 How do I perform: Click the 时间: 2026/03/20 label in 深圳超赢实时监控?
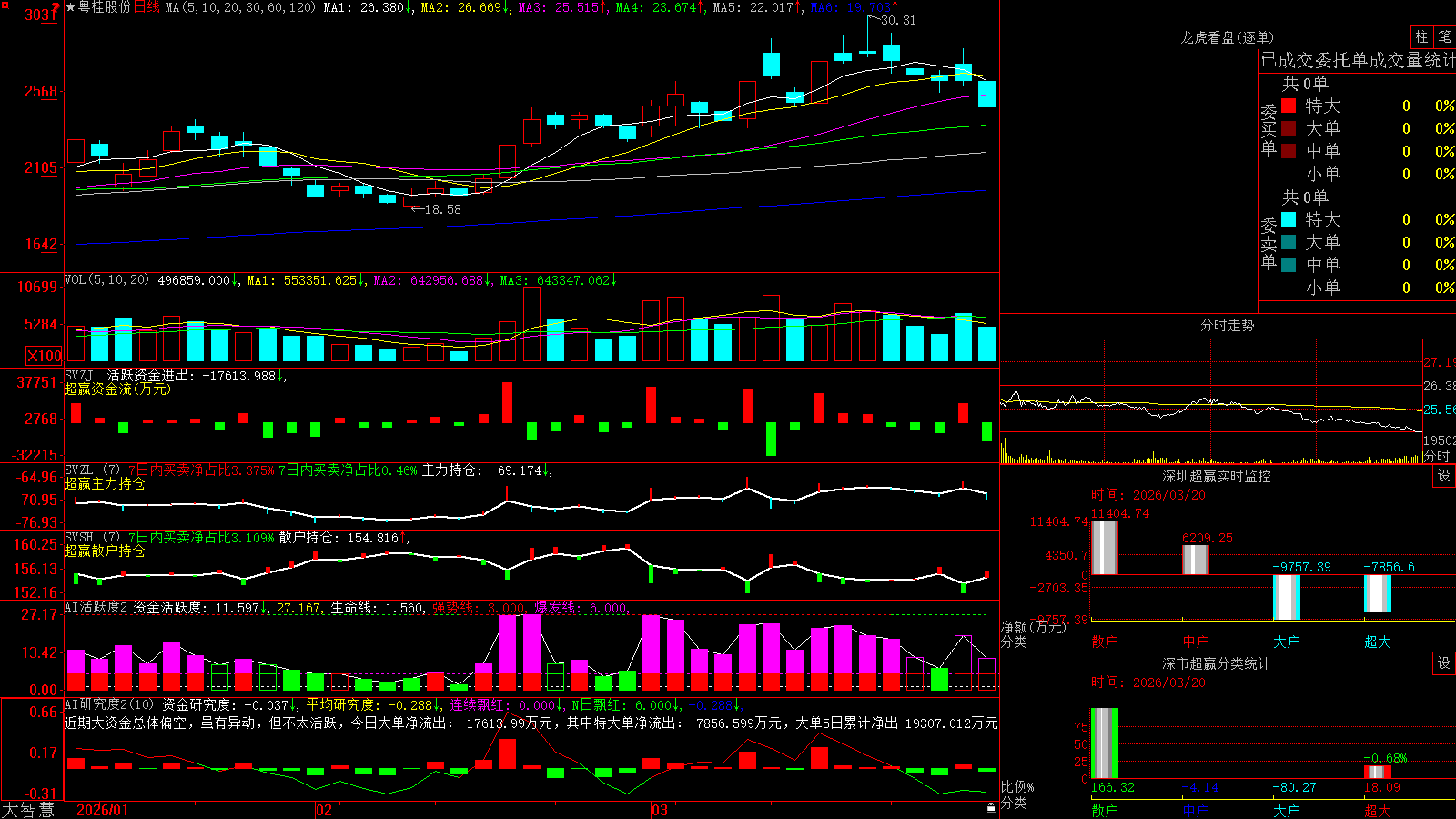[x=1148, y=495]
